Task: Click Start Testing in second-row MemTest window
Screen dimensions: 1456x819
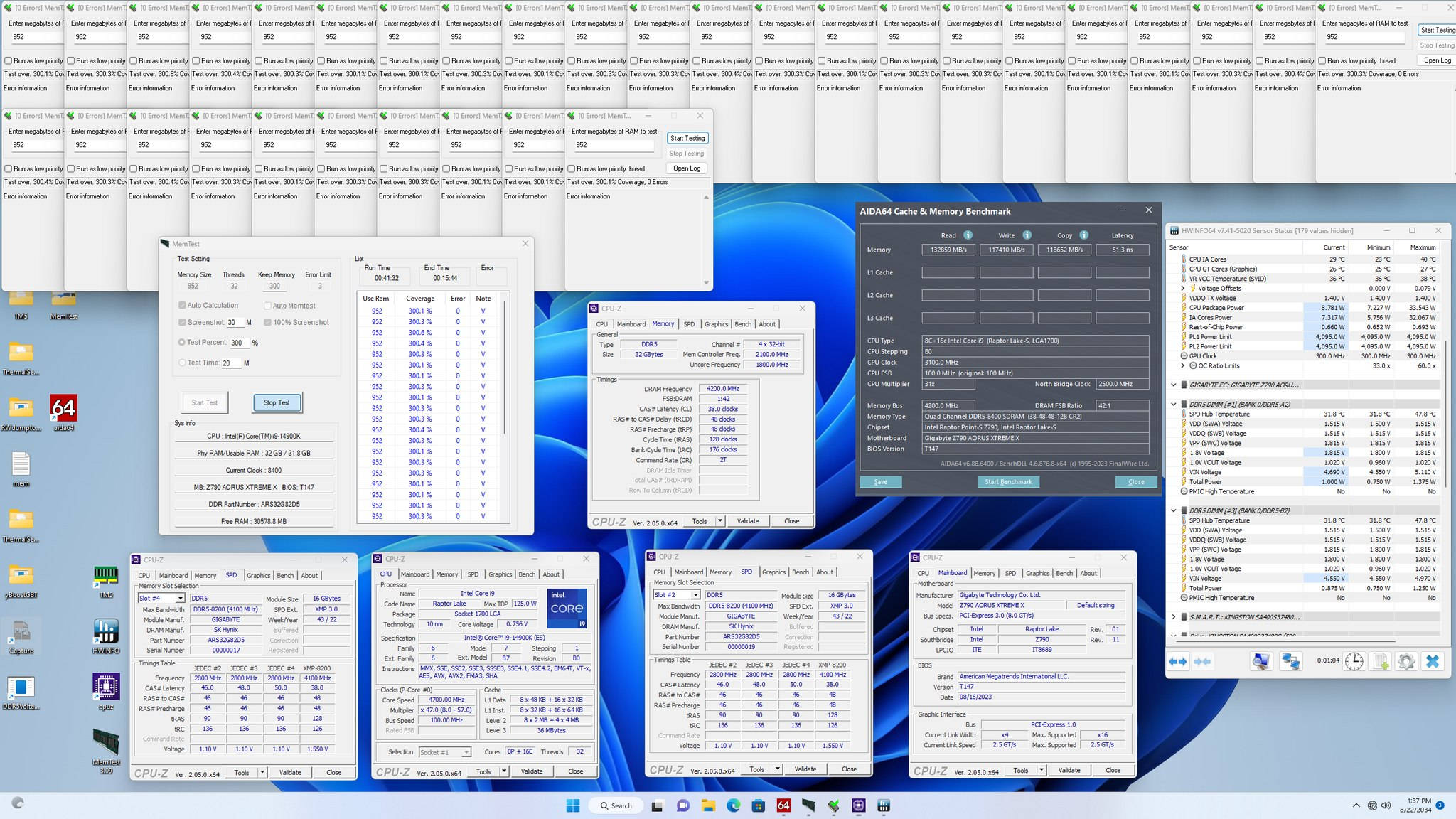Action: click(x=687, y=139)
